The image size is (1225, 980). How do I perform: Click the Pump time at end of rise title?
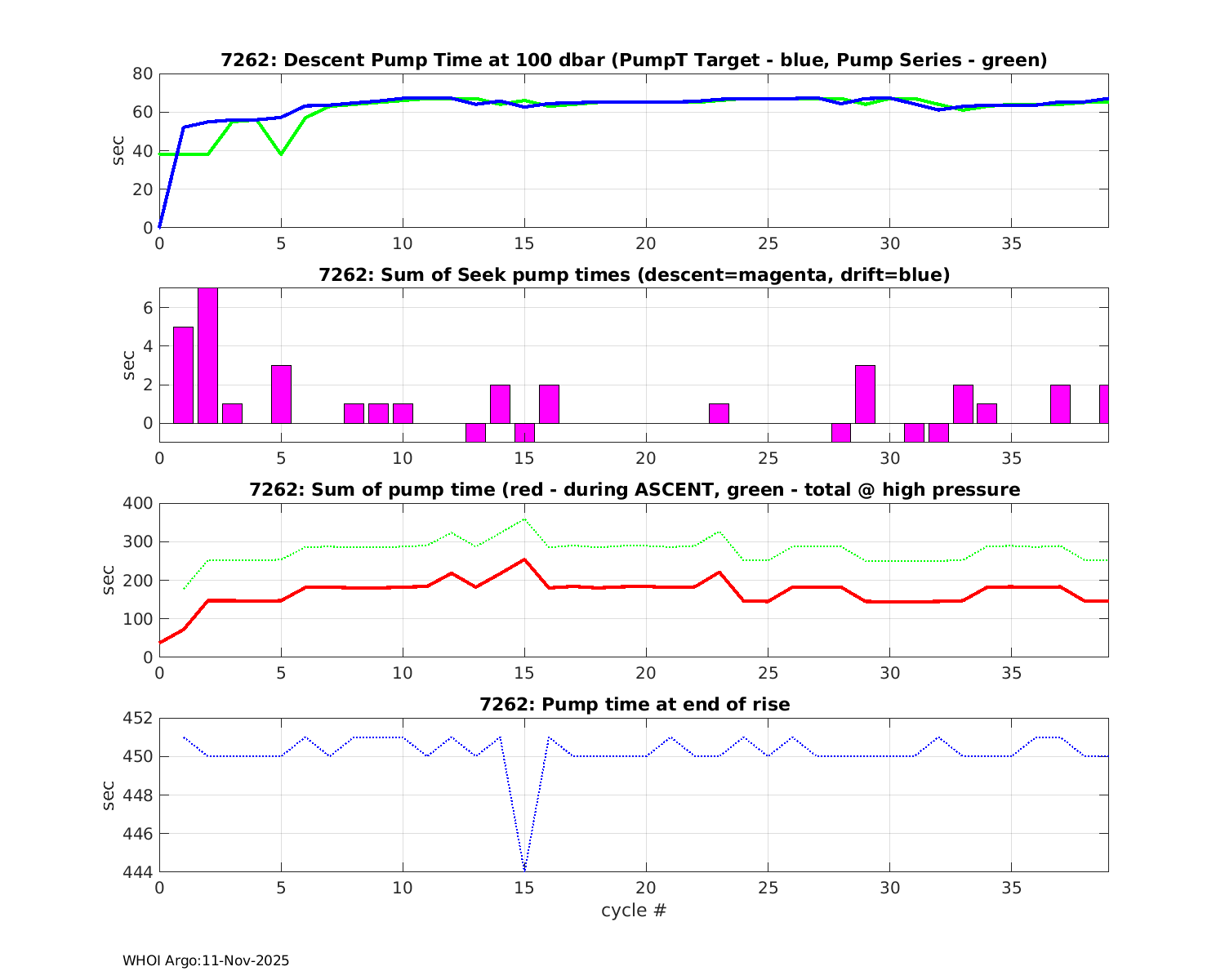(634, 704)
